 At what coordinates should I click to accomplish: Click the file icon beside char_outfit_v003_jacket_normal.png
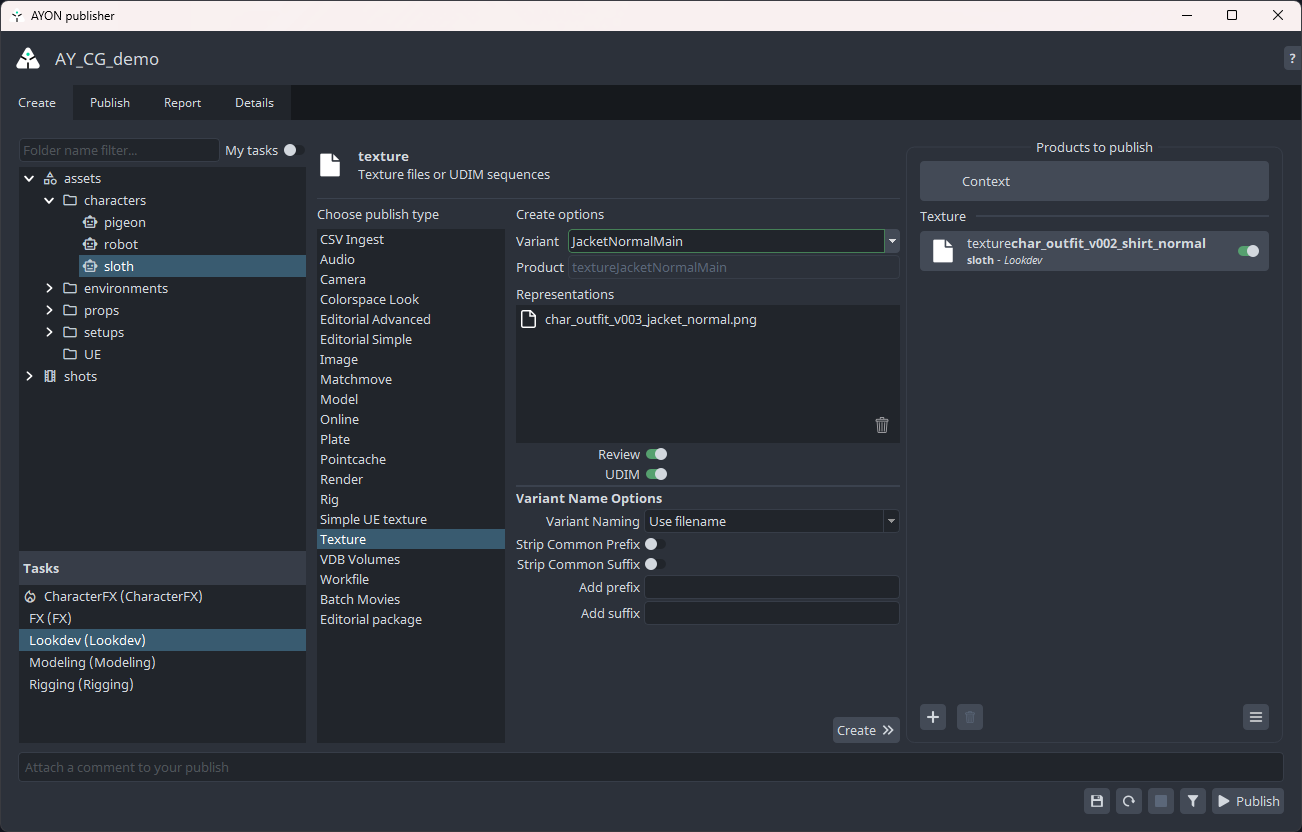(529, 320)
